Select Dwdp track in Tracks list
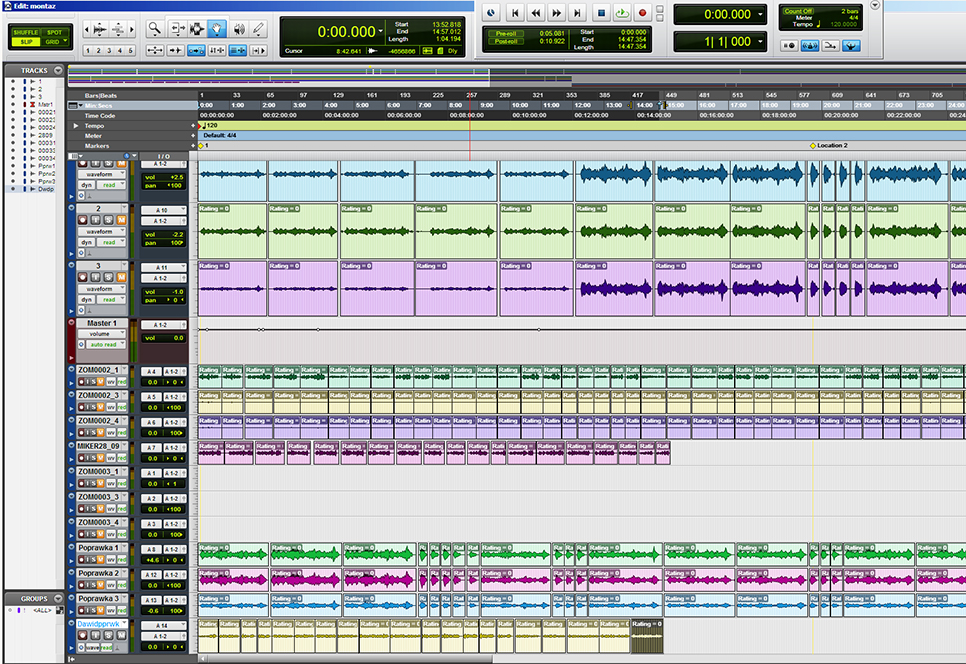The height and width of the screenshot is (664, 966). [47, 188]
